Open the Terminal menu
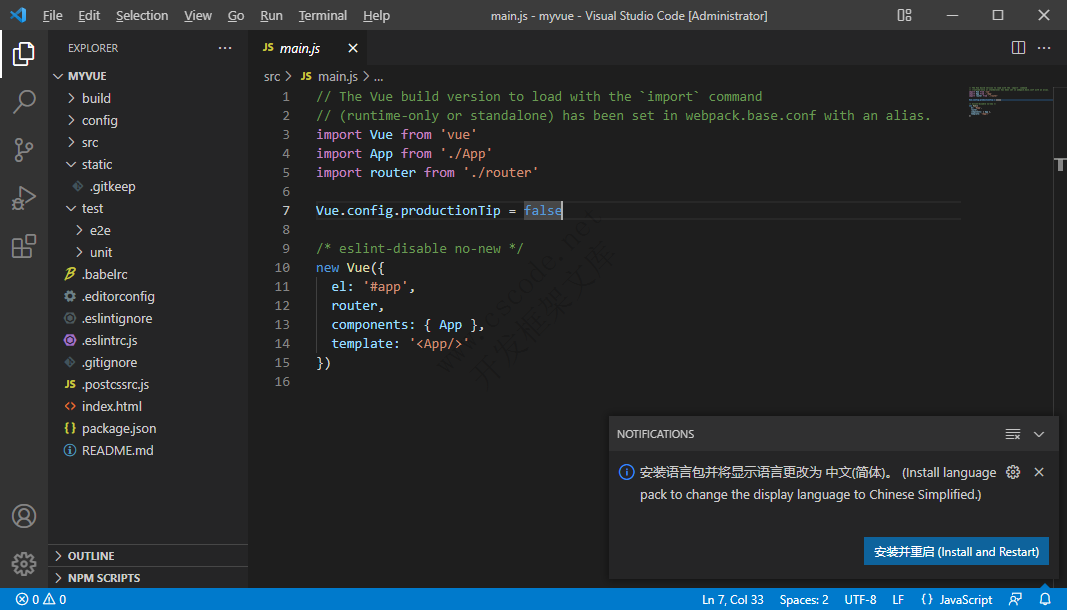Viewport: 1067px width, 610px height. 323,15
